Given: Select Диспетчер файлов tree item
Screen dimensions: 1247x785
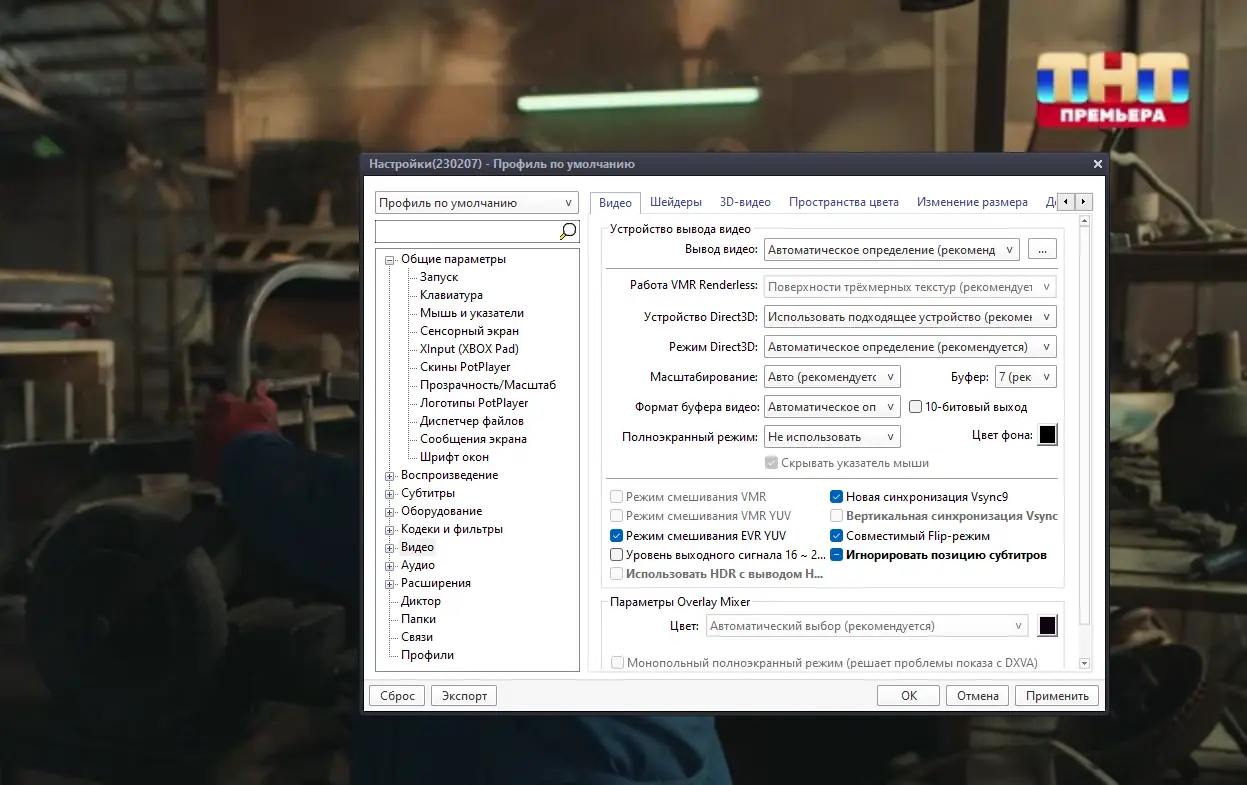Looking at the screenshot, I should 473,421.
